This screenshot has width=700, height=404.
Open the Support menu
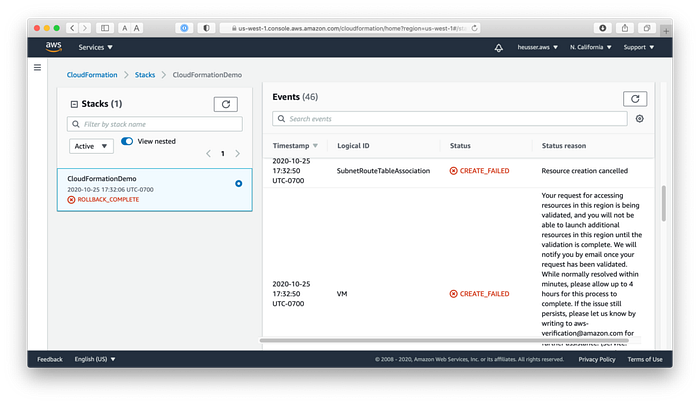(638, 47)
